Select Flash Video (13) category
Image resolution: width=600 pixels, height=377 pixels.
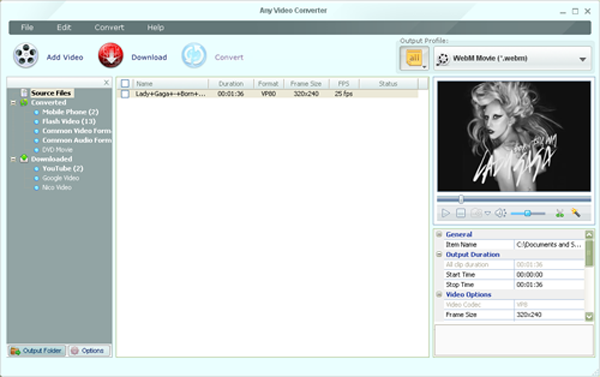coord(69,121)
